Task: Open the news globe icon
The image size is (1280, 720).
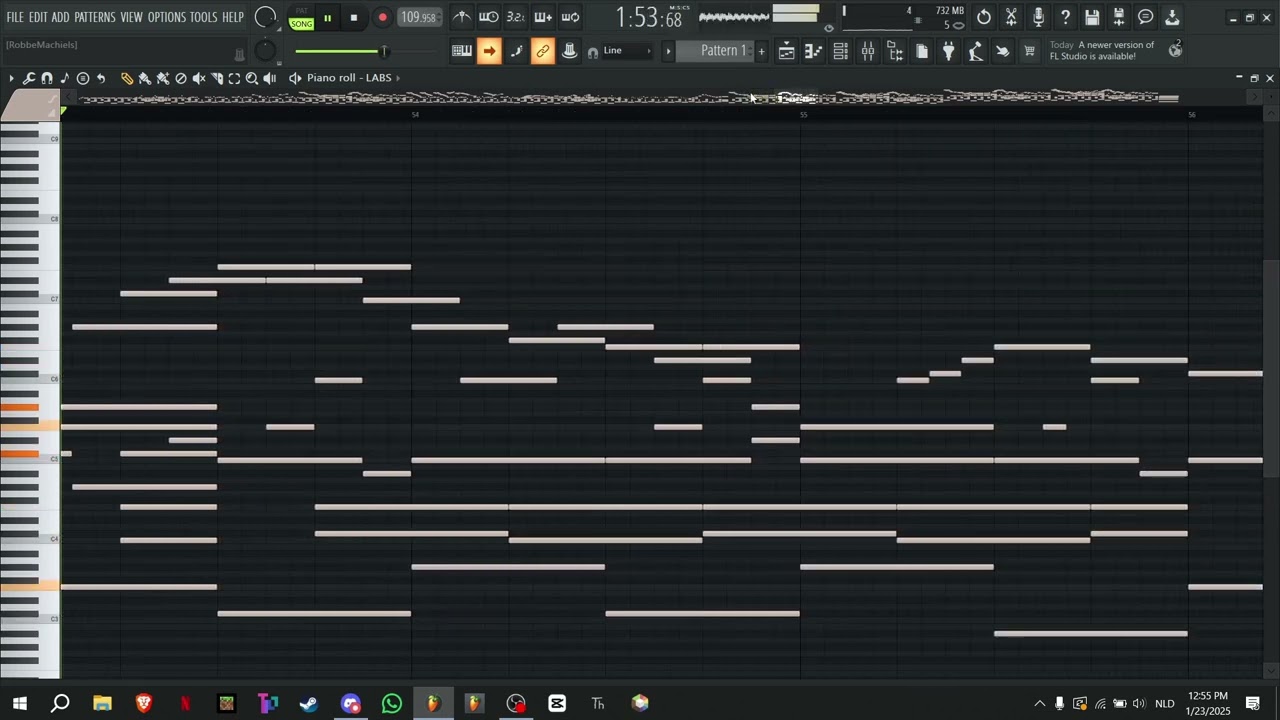Action: [1175, 50]
